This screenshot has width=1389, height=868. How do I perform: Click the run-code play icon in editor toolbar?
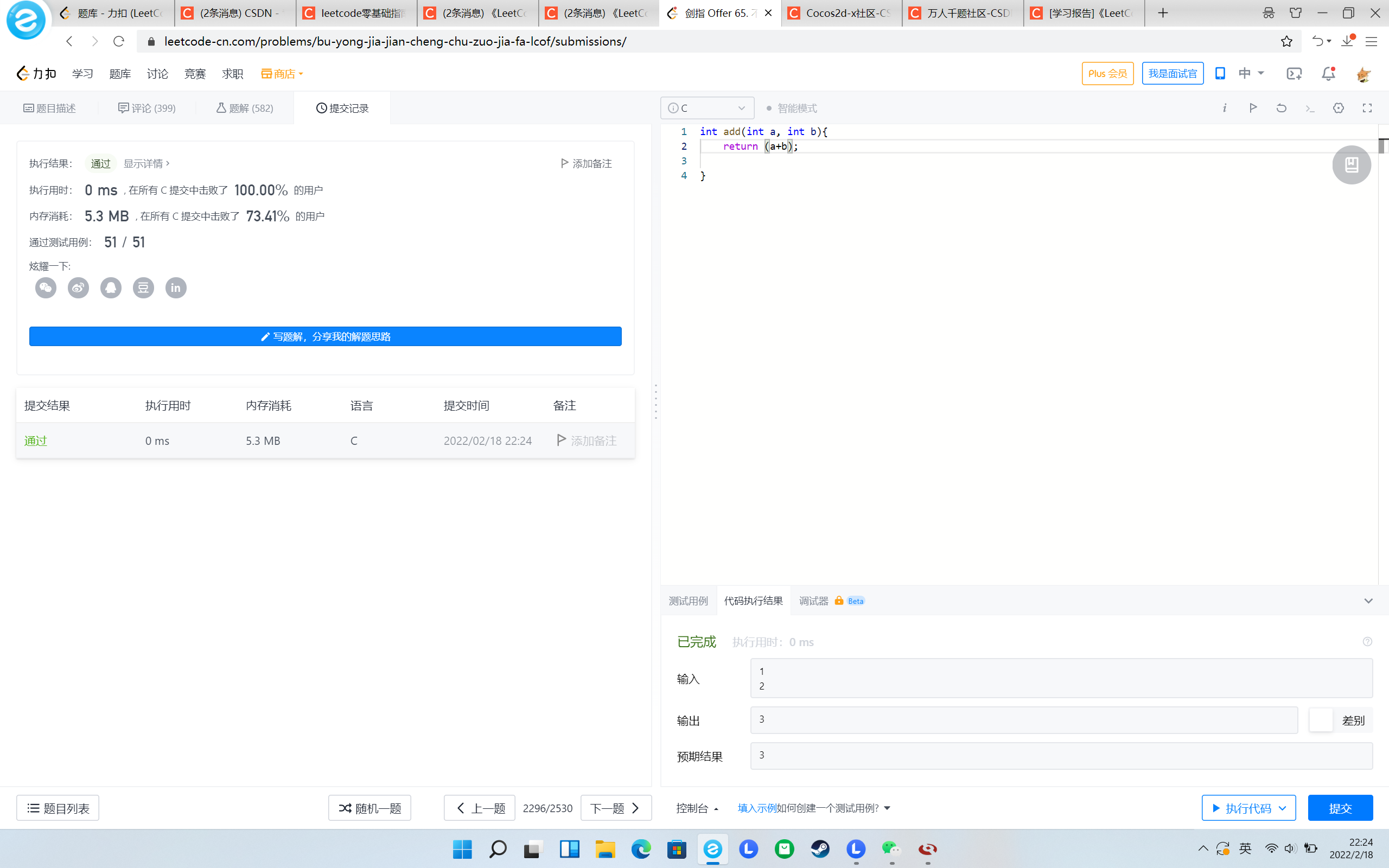click(x=1253, y=108)
